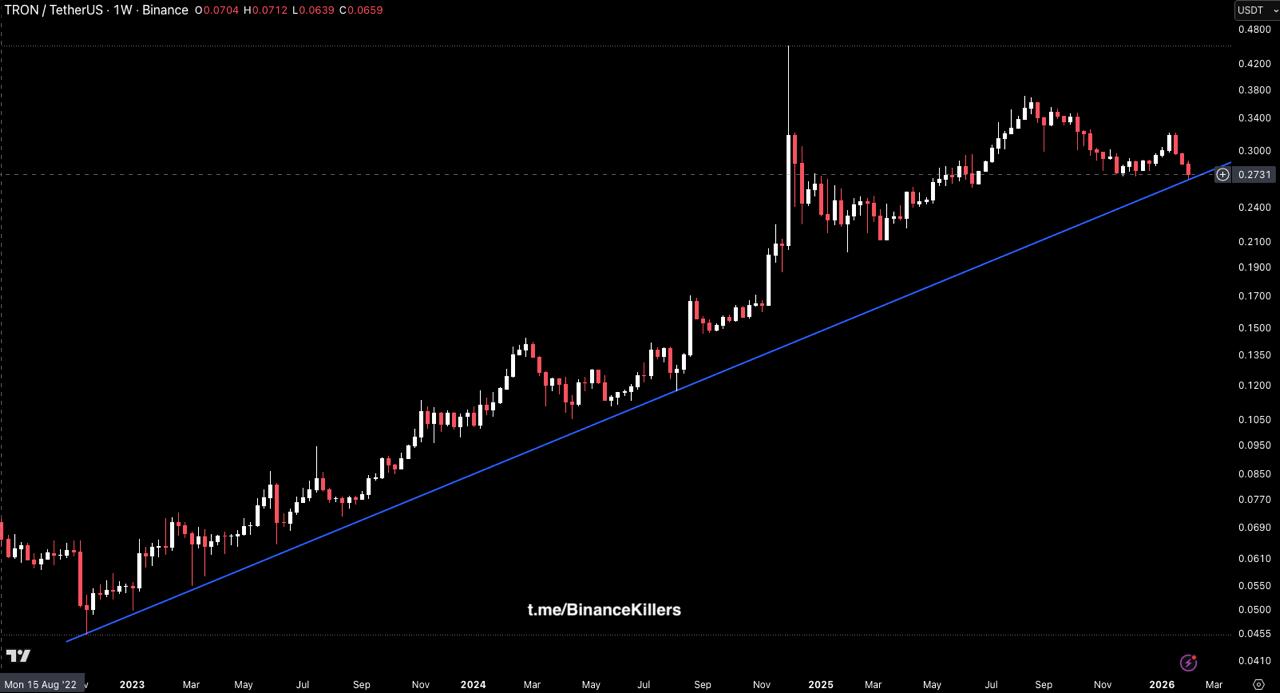Screen dimensions: 1280x693
Task: Click the 2024 label on time axis
Action: pyautogui.click(x=473, y=685)
